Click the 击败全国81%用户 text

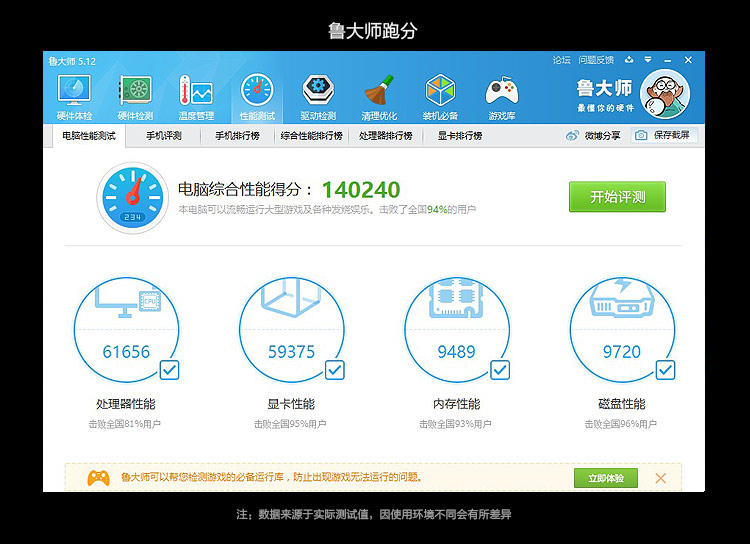click(125, 424)
